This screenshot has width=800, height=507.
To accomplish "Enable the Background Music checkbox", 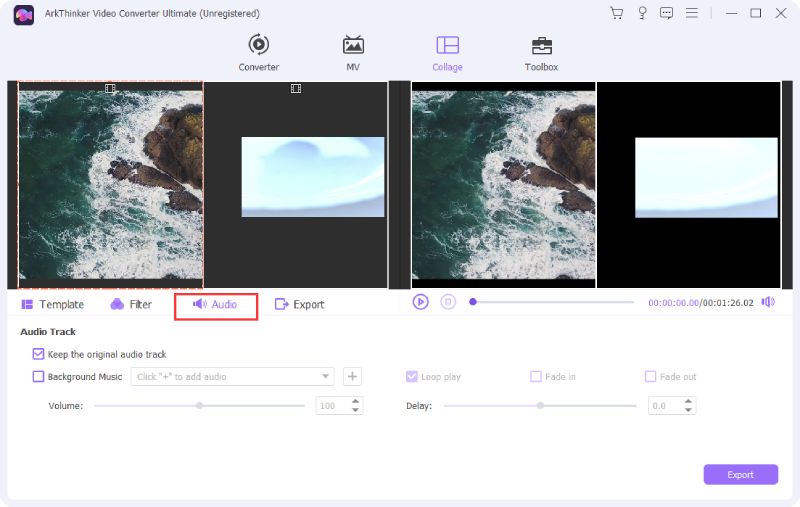I will pyautogui.click(x=38, y=376).
